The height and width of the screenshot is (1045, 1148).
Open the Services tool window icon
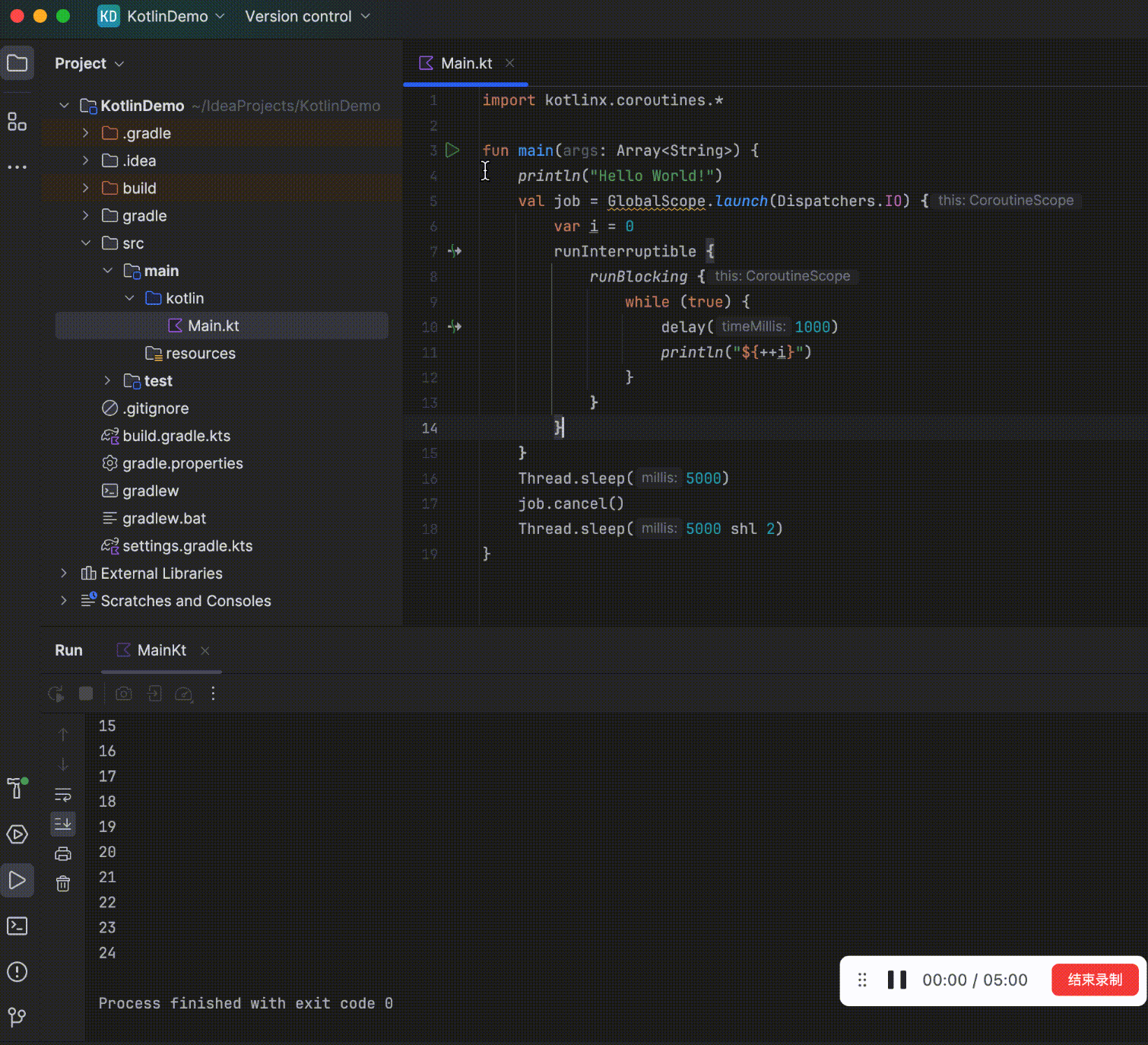click(x=17, y=834)
